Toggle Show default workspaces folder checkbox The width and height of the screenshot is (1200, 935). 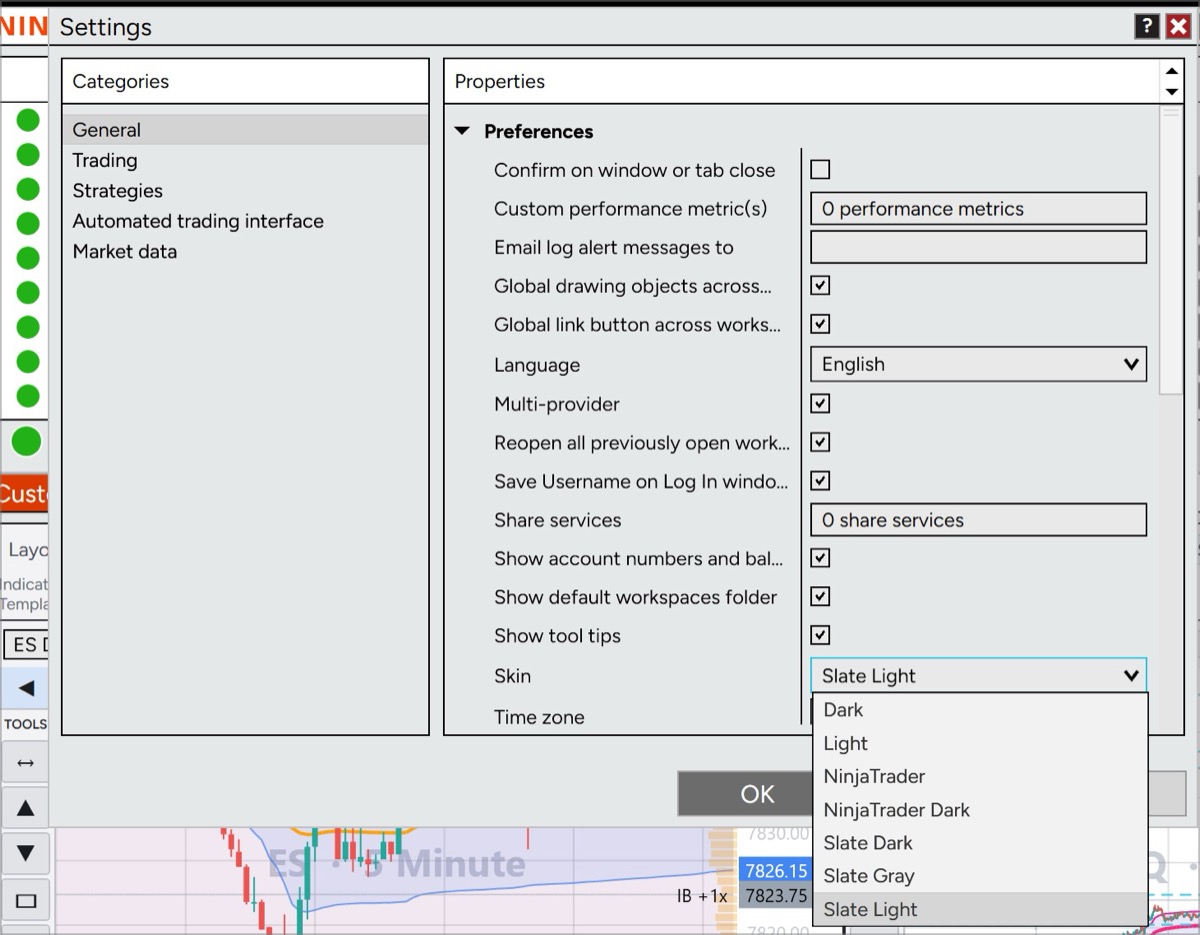[820, 597]
